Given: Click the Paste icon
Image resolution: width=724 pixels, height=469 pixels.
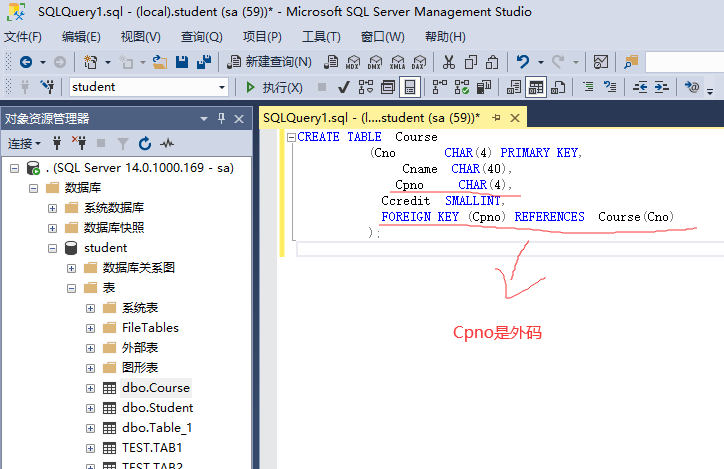Looking at the screenshot, I should click(492, 62).
